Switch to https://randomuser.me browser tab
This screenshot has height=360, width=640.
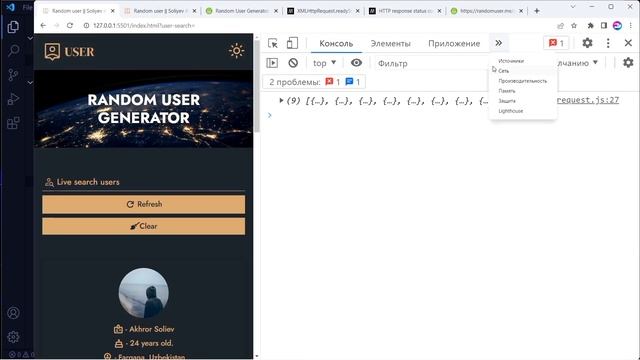click(487, 11)
